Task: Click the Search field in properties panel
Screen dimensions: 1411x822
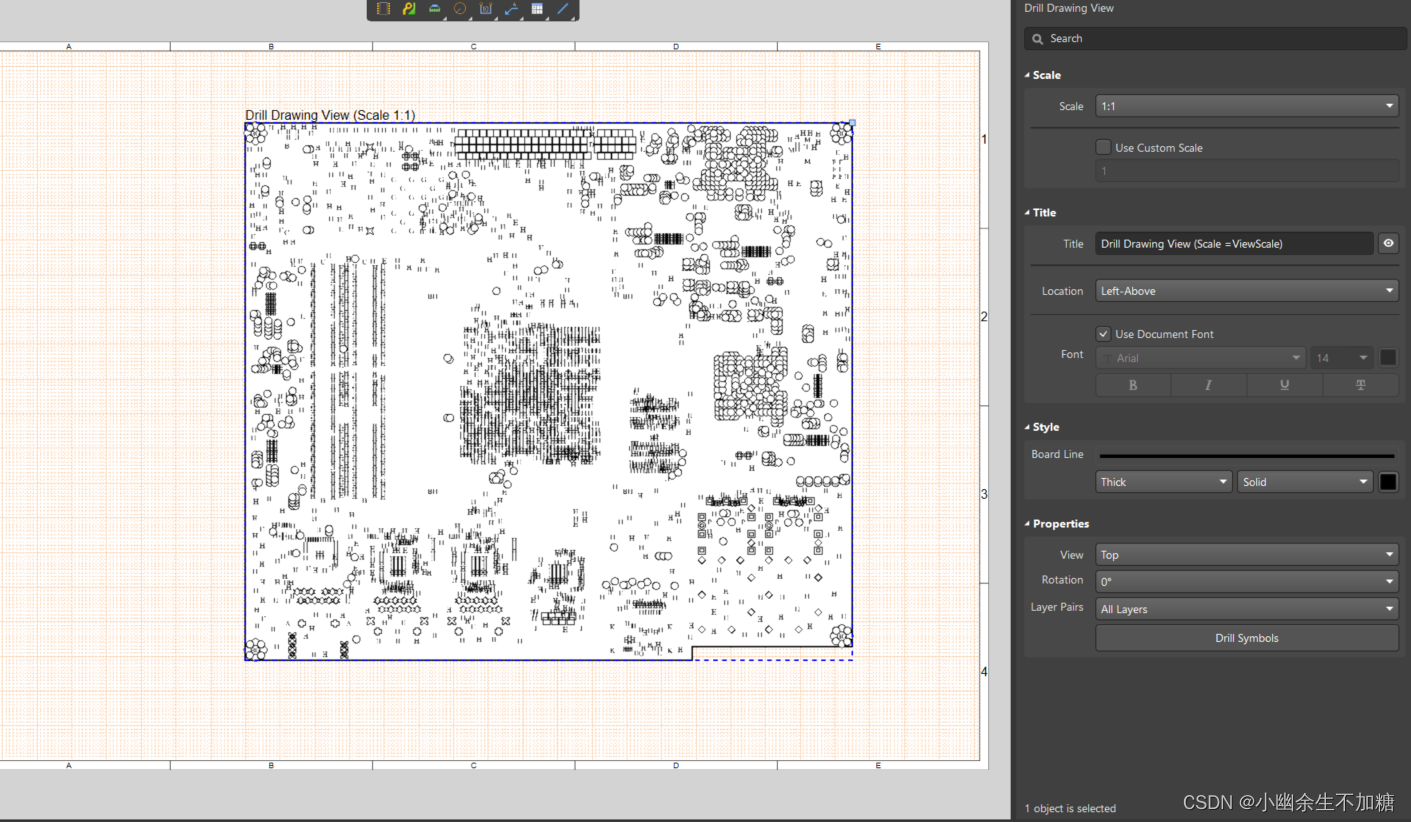Action: pyautogui.click(x=1215, y=38)
